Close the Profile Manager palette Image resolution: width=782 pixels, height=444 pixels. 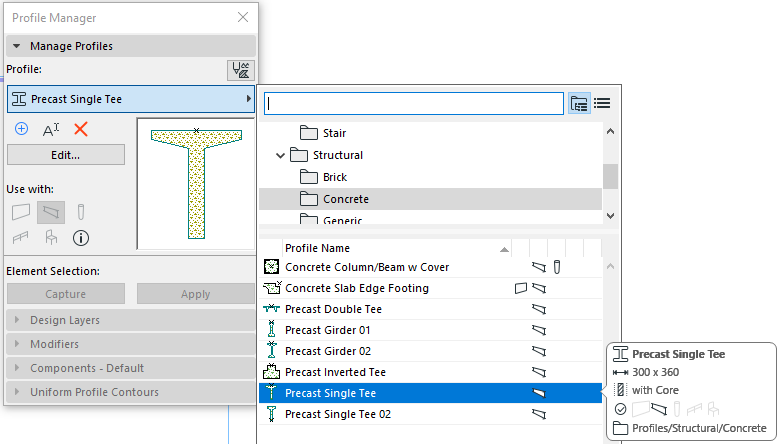[243, 17]
